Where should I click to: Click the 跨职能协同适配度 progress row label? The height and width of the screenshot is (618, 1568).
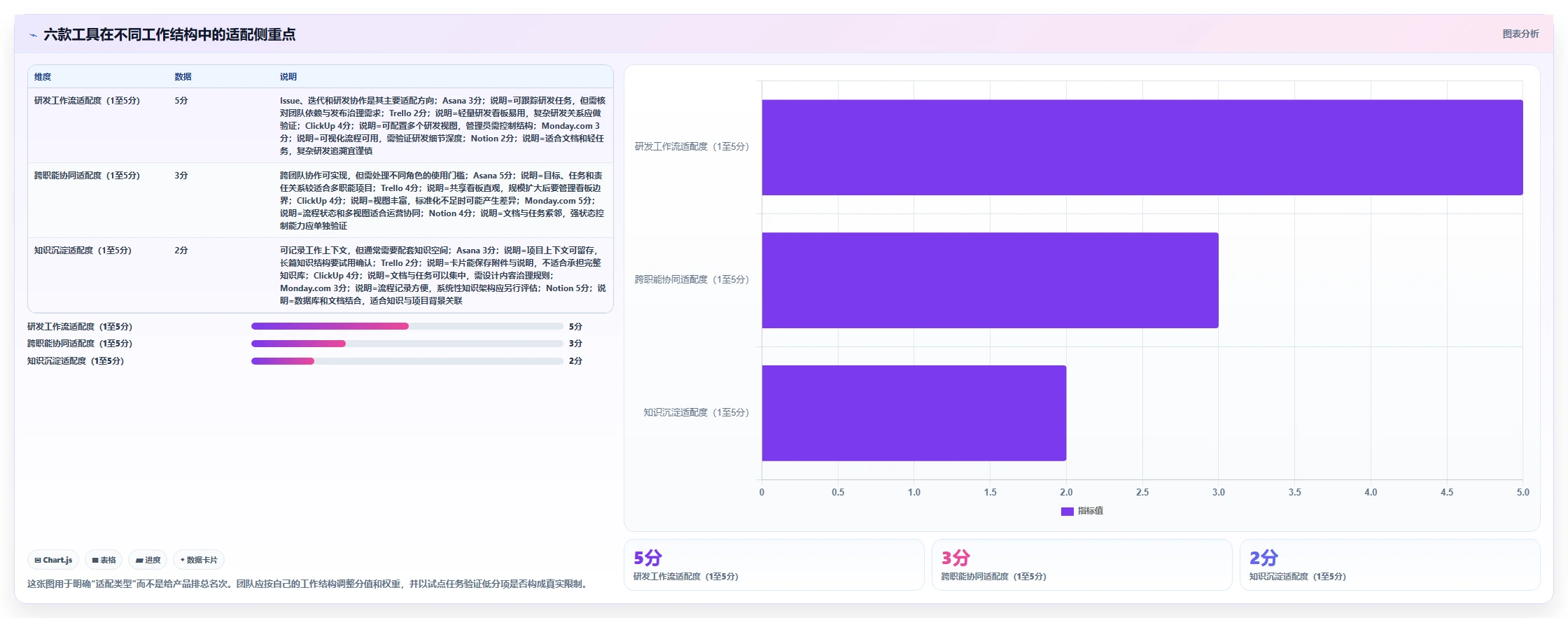tap(80, 344)
